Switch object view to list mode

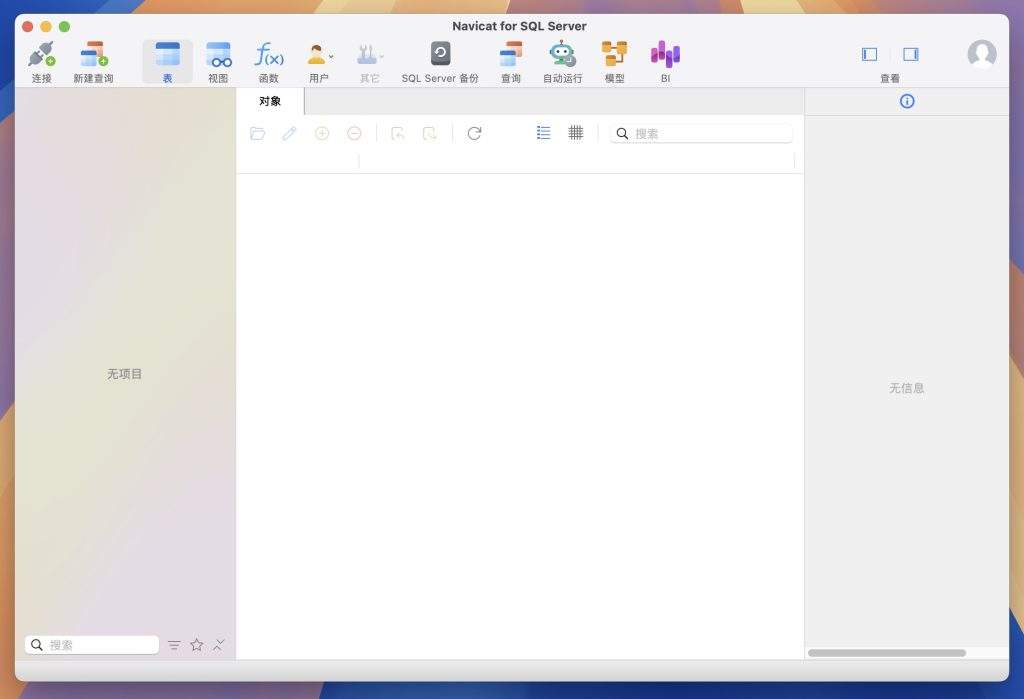(544, 133)
